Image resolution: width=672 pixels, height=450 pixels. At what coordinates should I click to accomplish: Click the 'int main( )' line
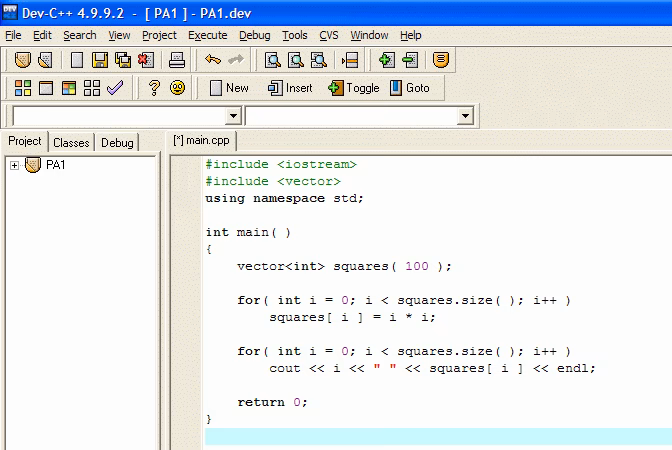click(248, 232)
